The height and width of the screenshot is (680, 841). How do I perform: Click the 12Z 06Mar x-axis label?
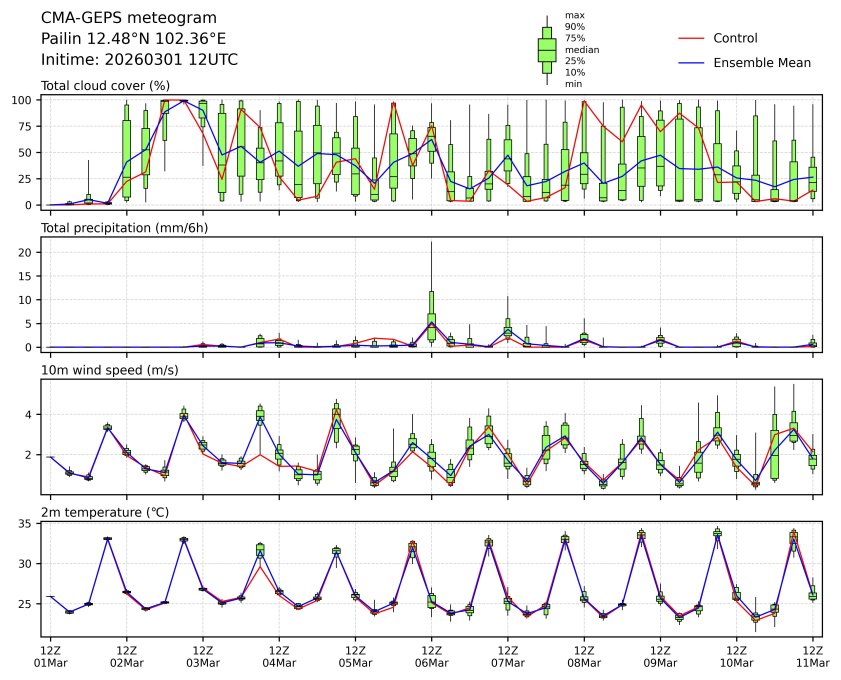[431, 656]
